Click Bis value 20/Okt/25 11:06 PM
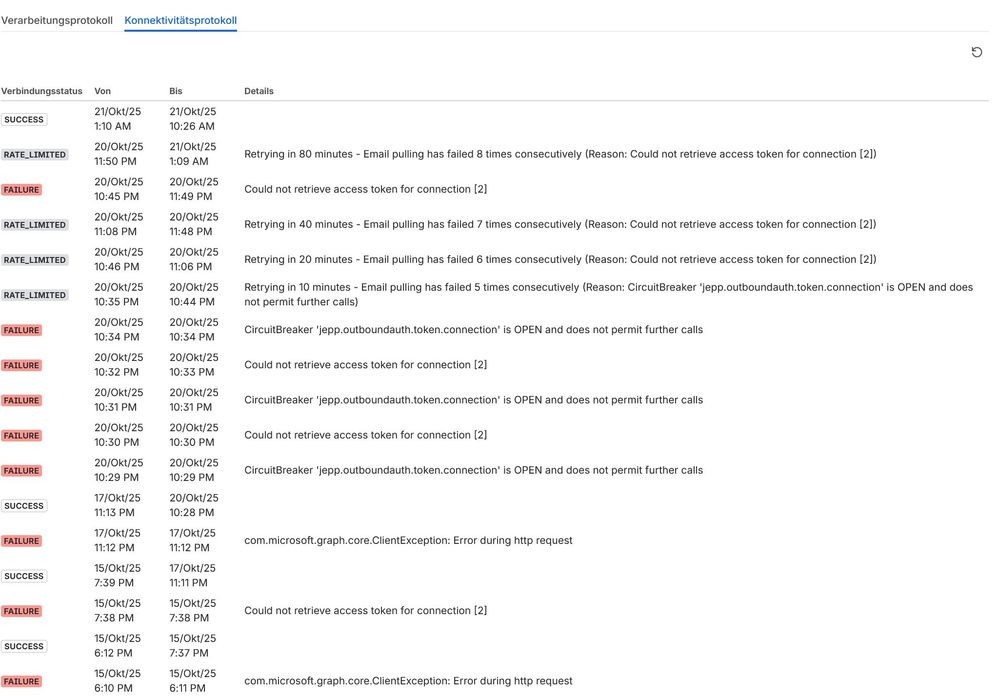 point(194,259)
